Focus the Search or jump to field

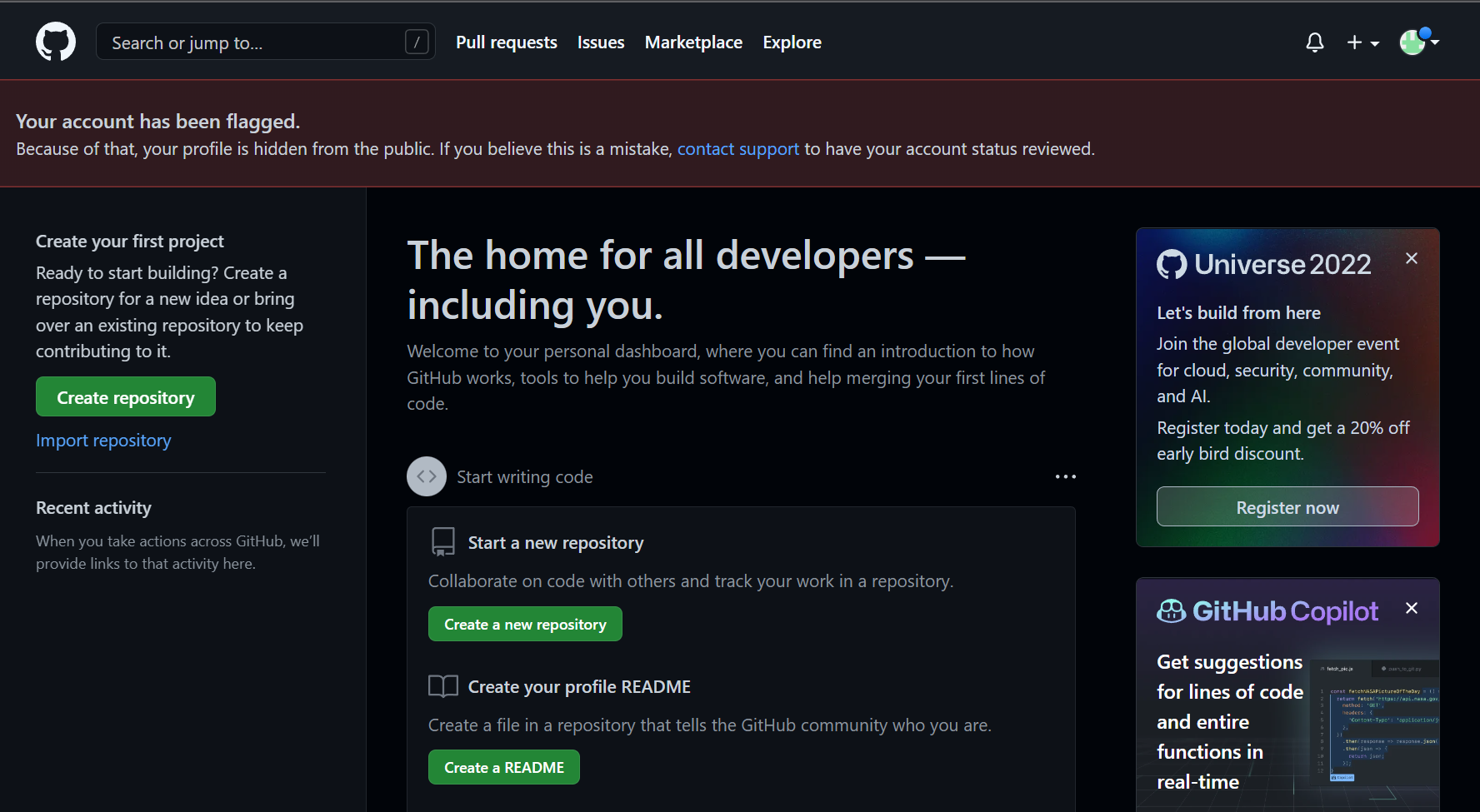coord(266,42)
